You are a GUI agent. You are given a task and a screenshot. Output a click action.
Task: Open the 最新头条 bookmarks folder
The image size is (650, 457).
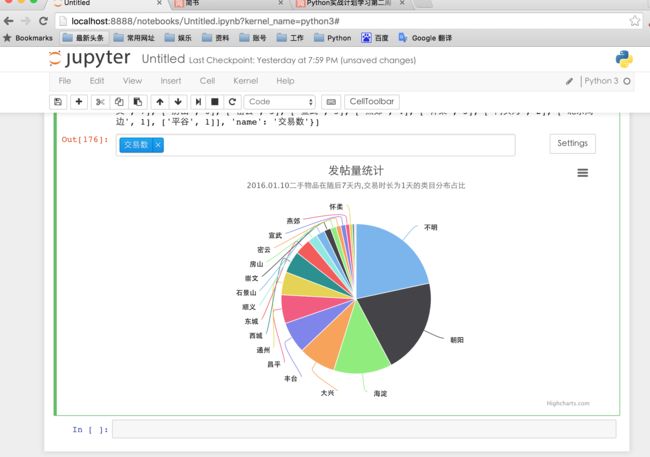(83, 38)
